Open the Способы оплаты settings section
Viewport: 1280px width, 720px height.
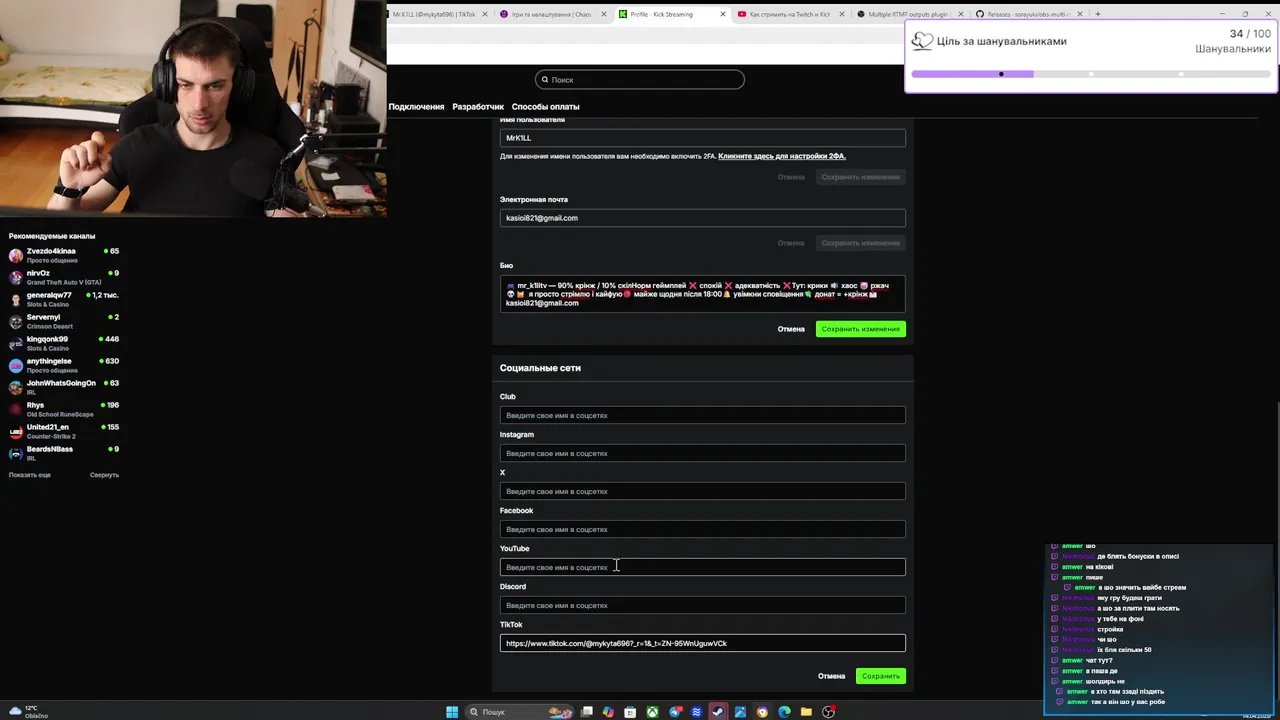pos(545,107)
